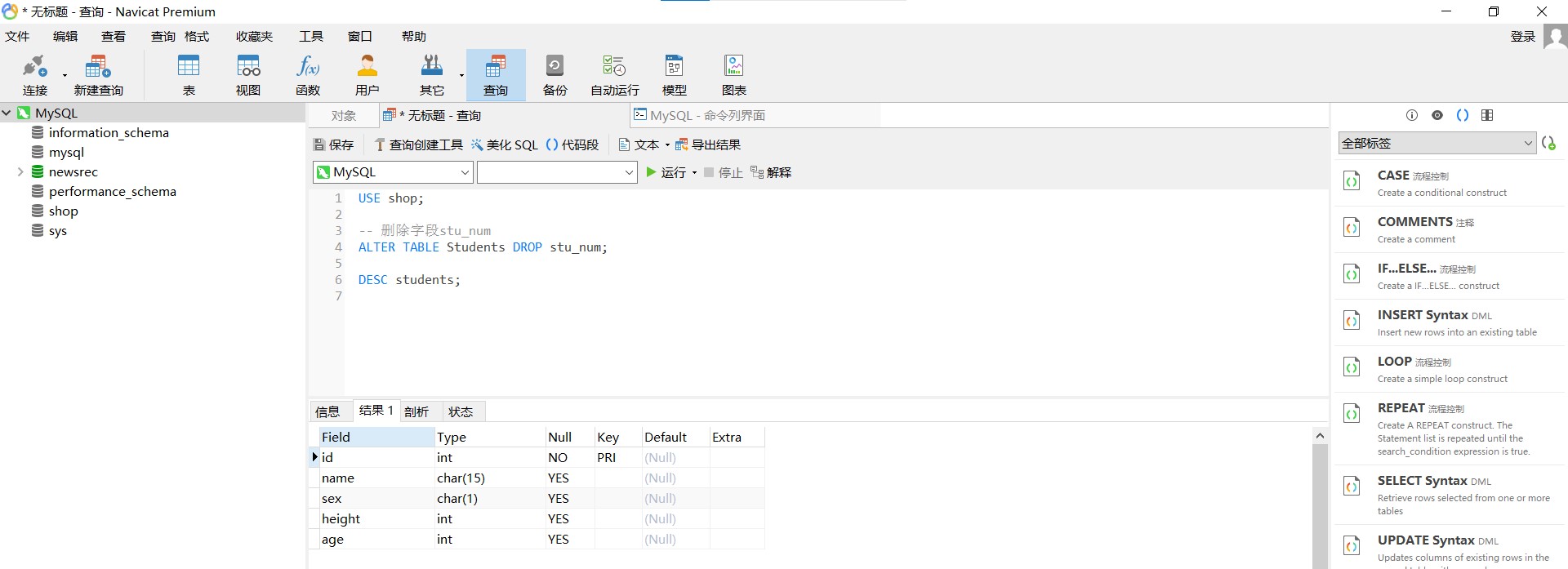Click the eye preview icon in right panel

click(1437, 115)
